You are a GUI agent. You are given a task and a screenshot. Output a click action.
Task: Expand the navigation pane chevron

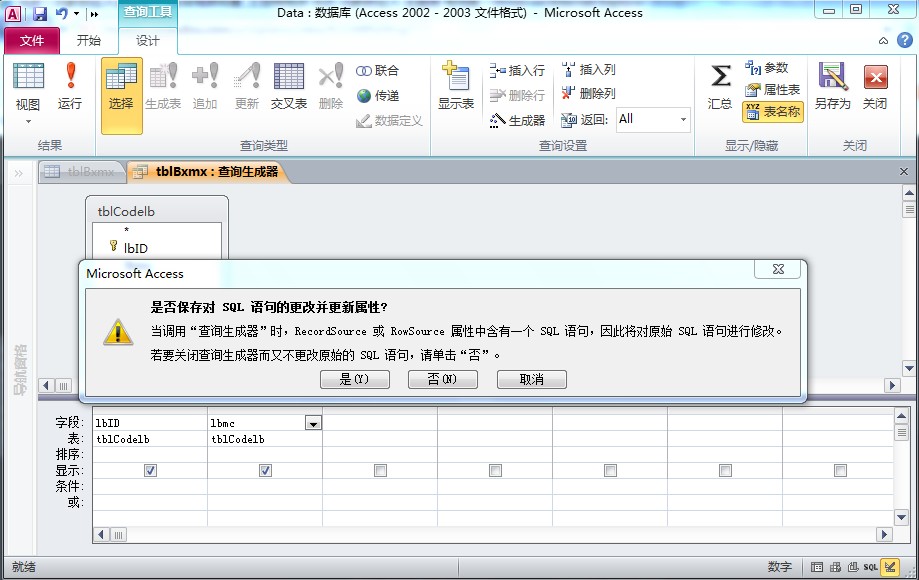[x=19, y=173]
